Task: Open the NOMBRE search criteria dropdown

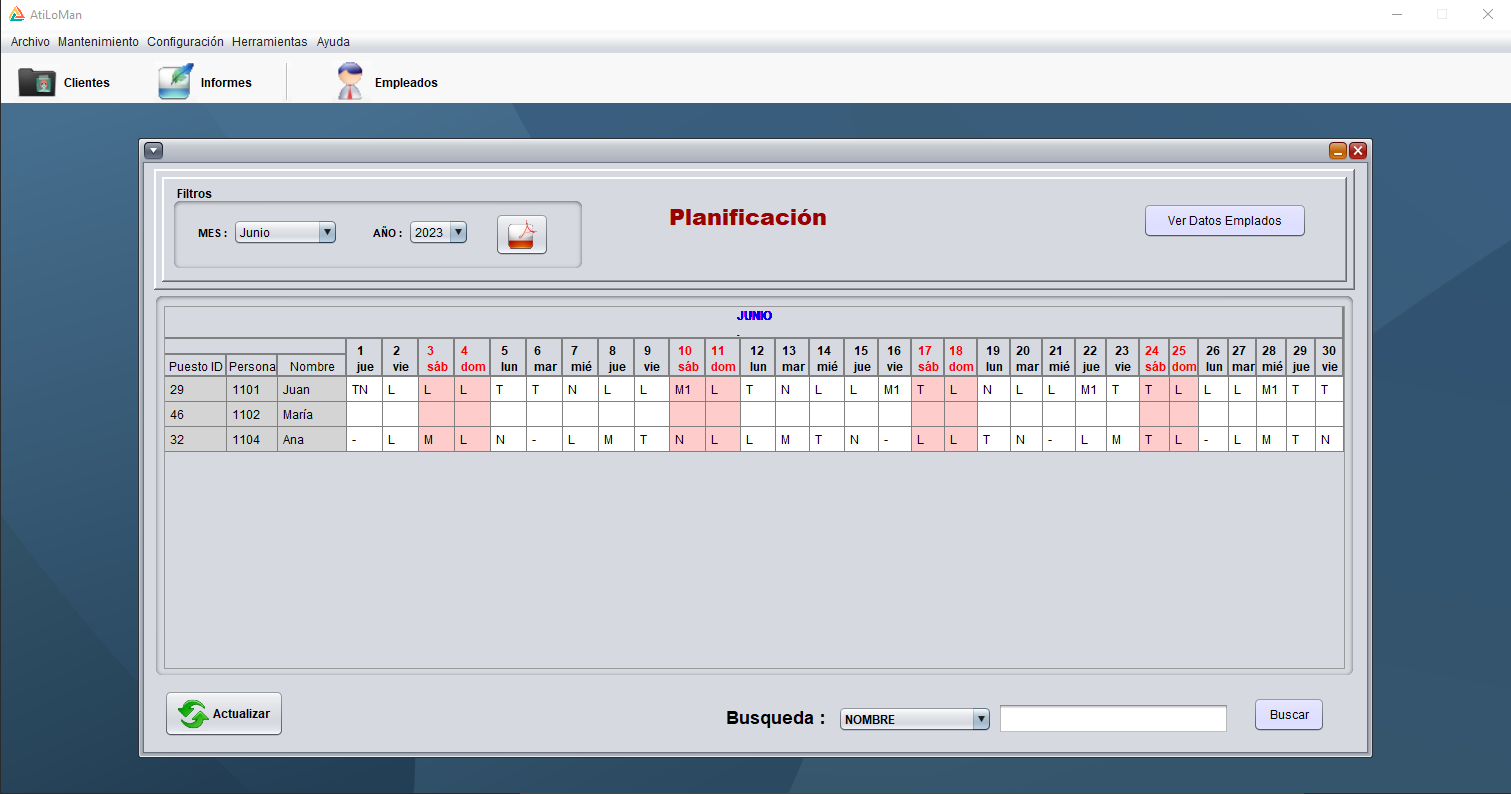Action: click(981, 718)
